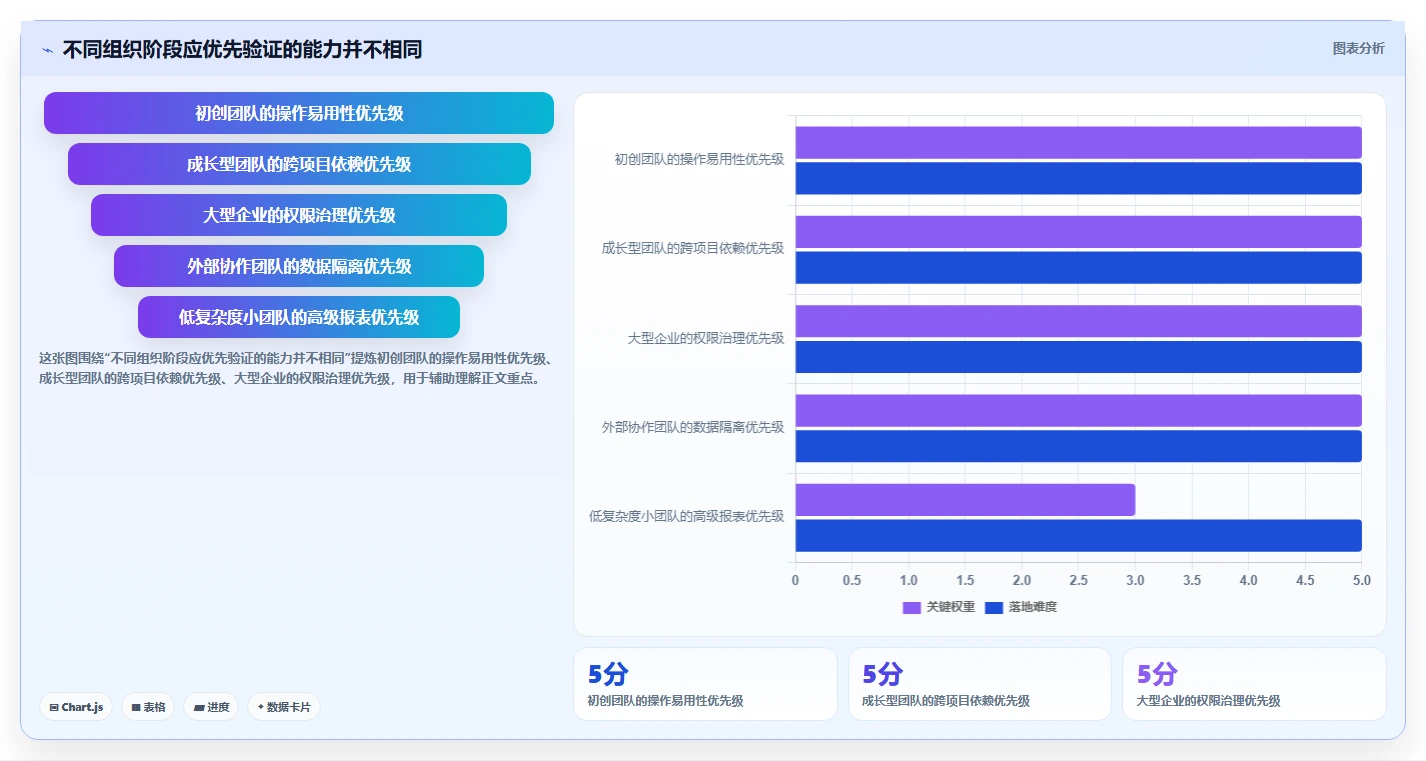Select the 初创团队的操作易用性优先级 funnel bar

click(x=299, y=113)
